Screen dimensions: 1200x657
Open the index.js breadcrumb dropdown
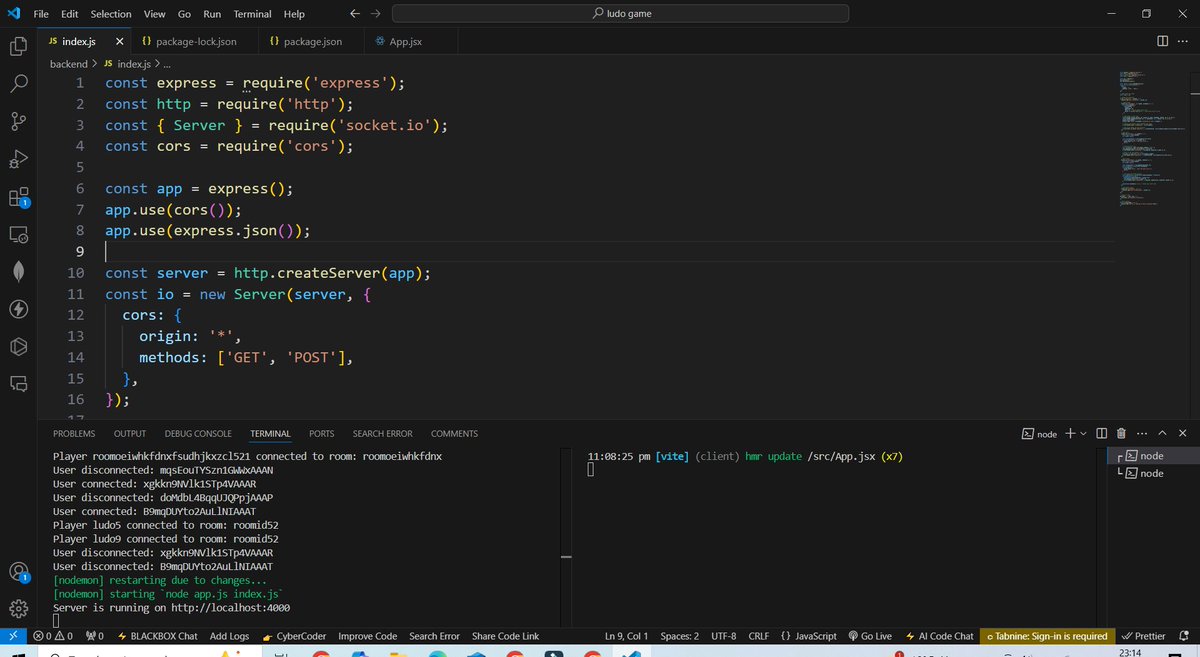coord(127,63)
